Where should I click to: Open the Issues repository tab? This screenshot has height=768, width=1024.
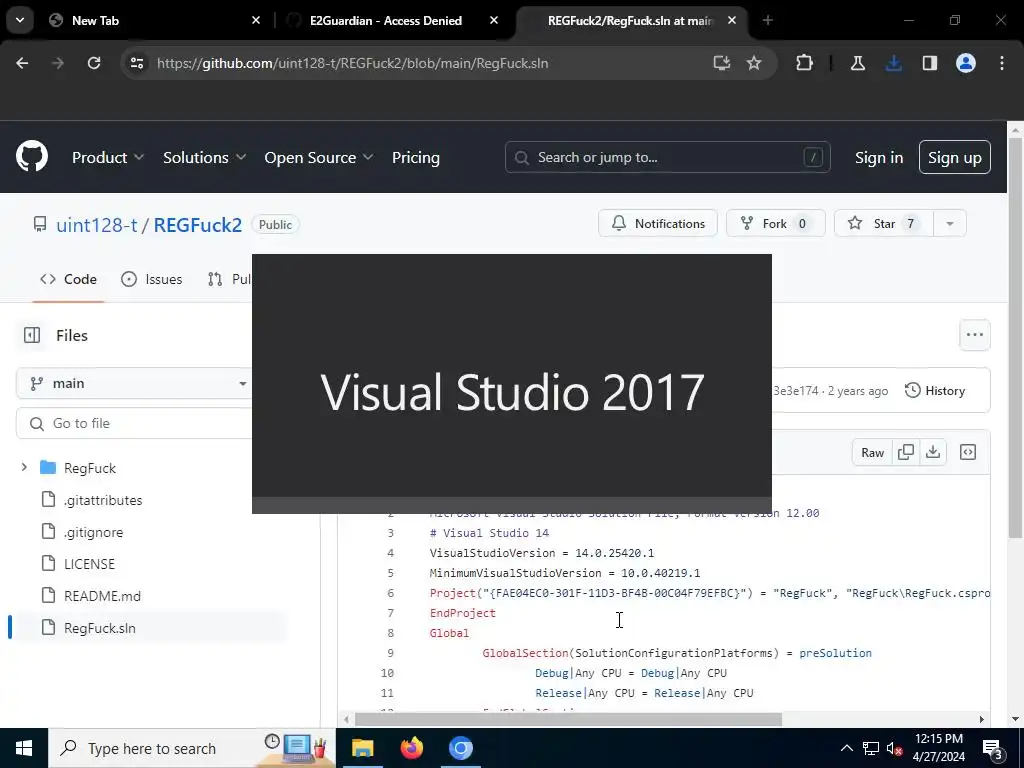click(x=152, y=280)
